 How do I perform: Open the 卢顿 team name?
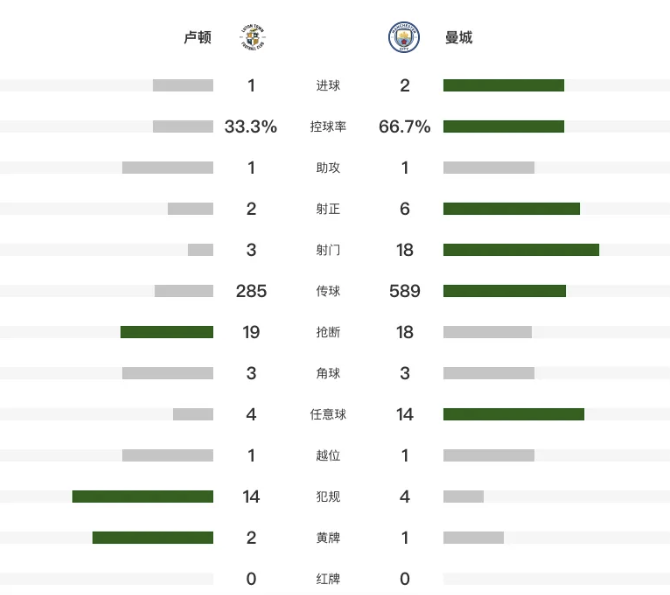coord(197,38)
